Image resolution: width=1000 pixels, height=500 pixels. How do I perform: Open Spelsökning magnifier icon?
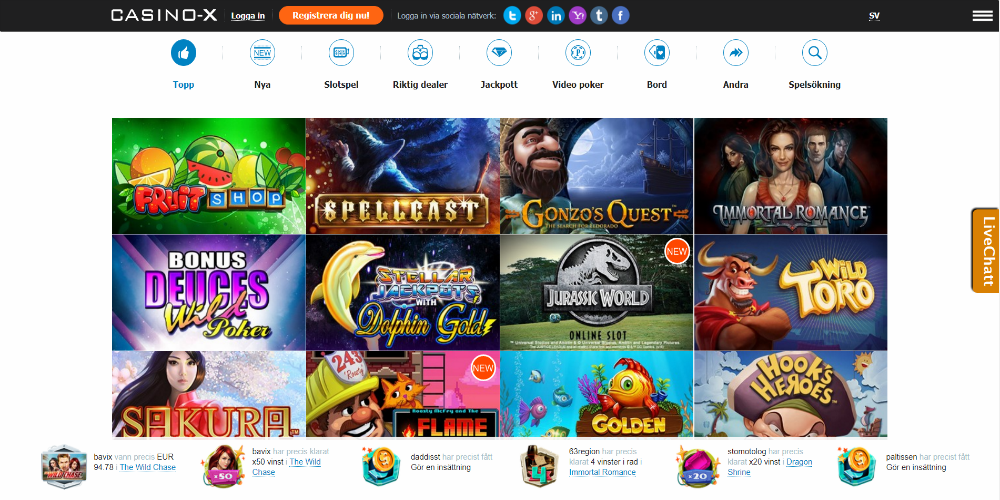point(814,53)
